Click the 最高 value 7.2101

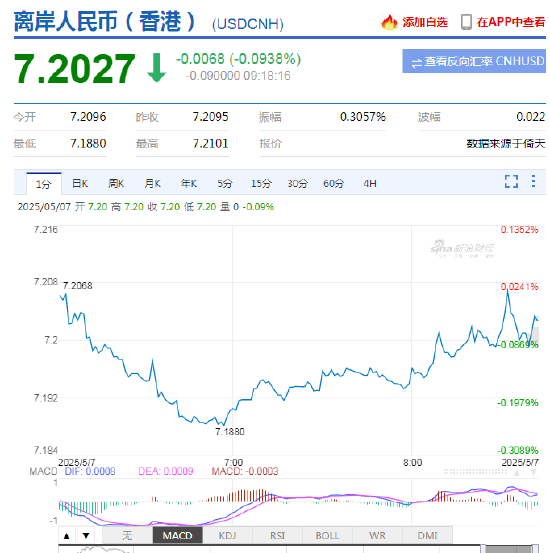[211, 144]
